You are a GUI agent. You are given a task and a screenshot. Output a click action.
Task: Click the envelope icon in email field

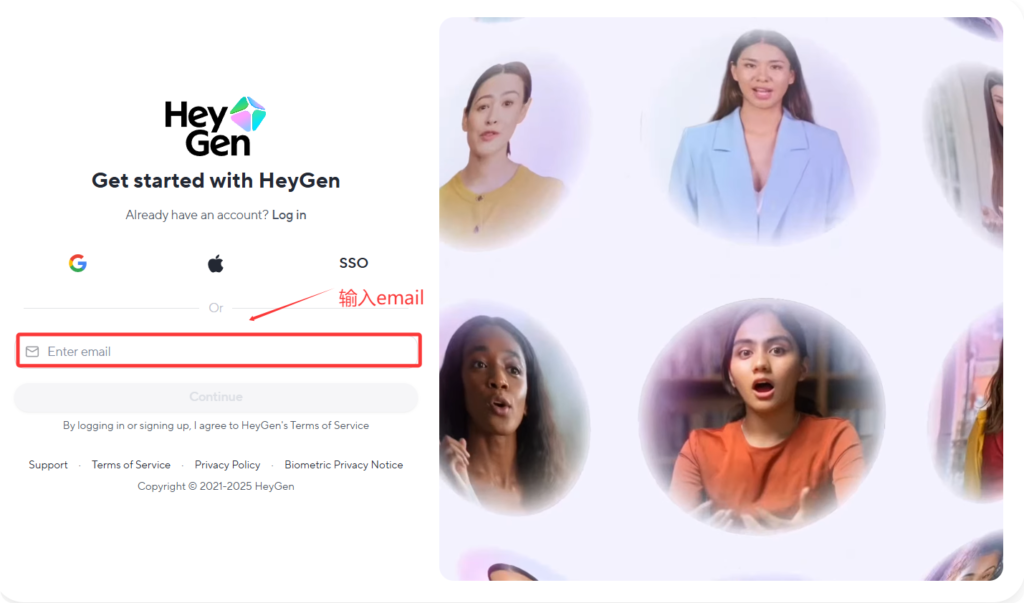(x=32, y=351)
